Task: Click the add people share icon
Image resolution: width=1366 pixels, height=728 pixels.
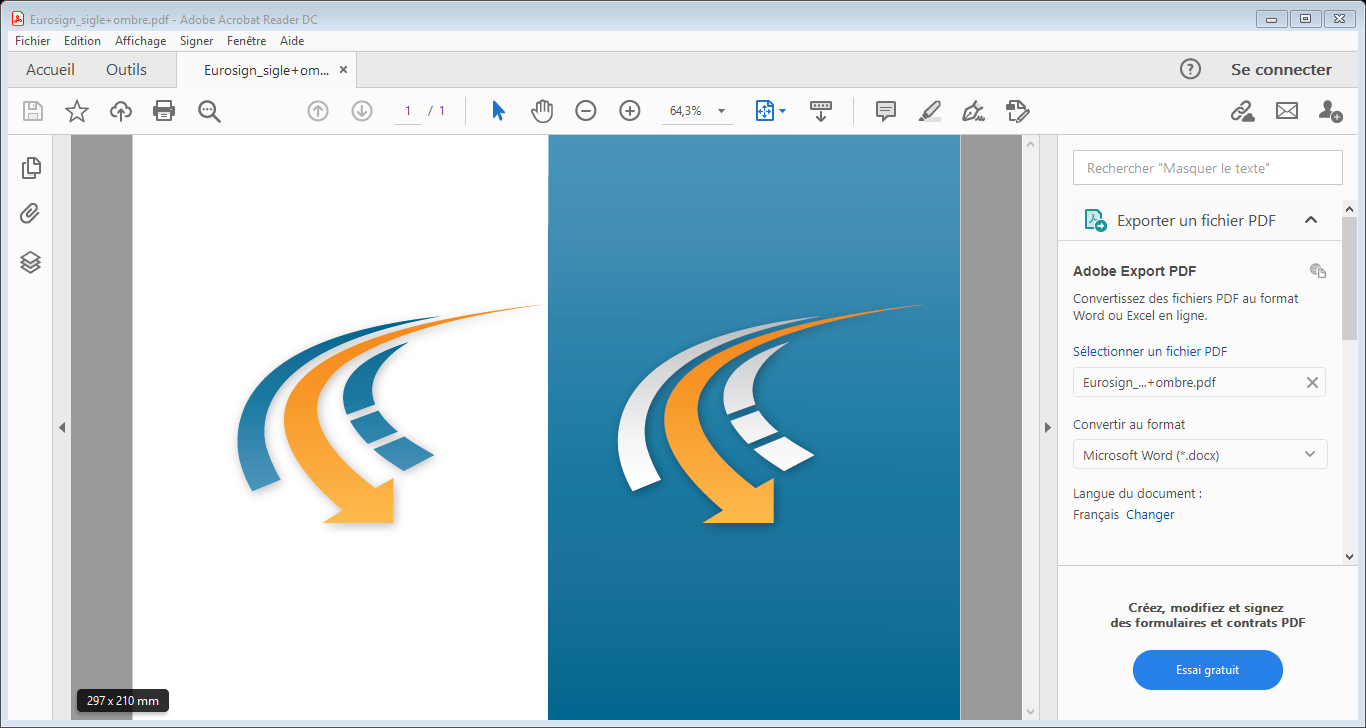Action: point(1330,111)
